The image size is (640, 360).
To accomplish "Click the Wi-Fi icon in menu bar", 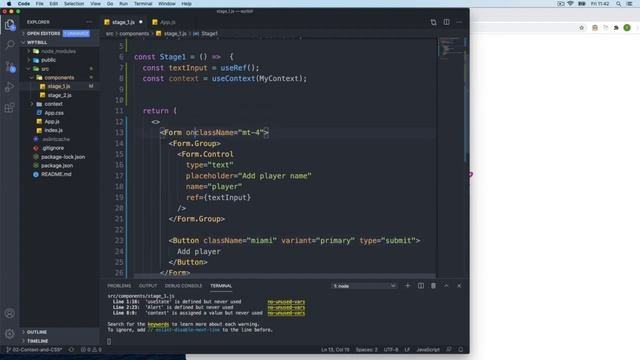I will point(570,4).
